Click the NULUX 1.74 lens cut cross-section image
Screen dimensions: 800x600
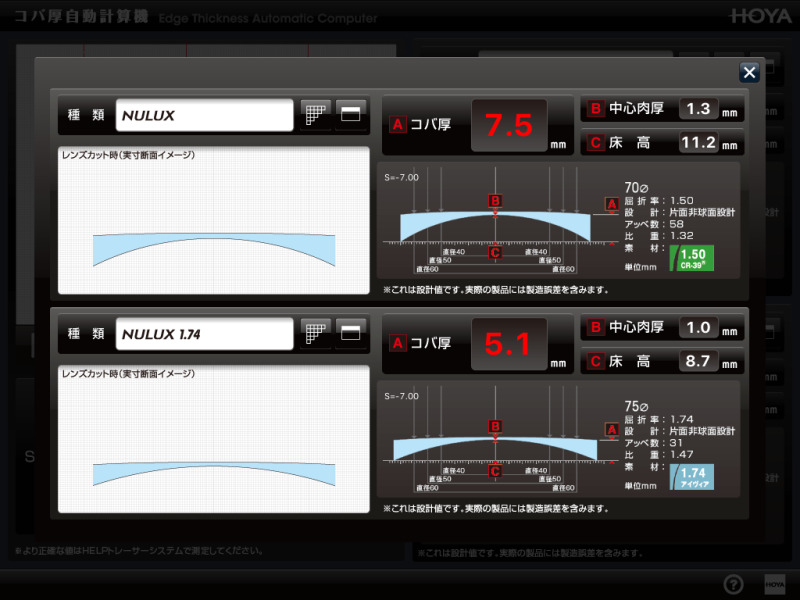coord(214,439)
